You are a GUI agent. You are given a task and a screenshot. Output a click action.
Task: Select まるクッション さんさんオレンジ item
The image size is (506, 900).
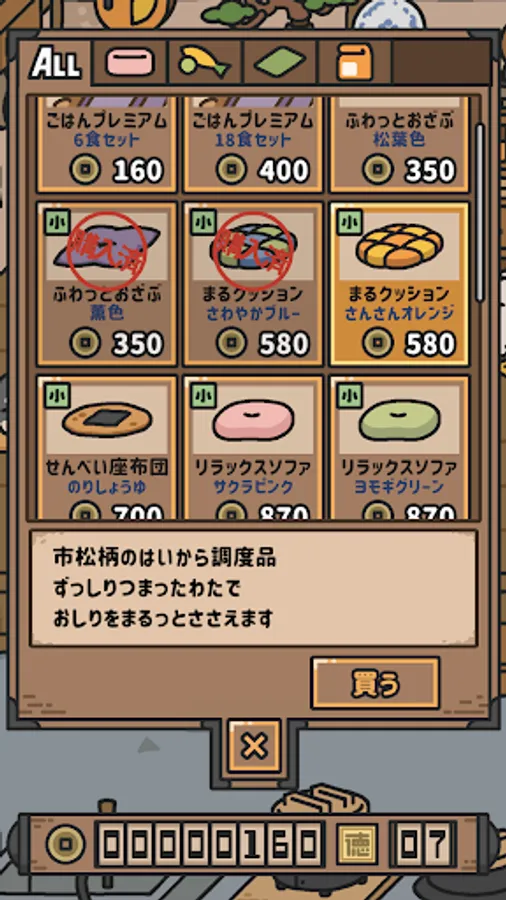(x=400, y=284)
